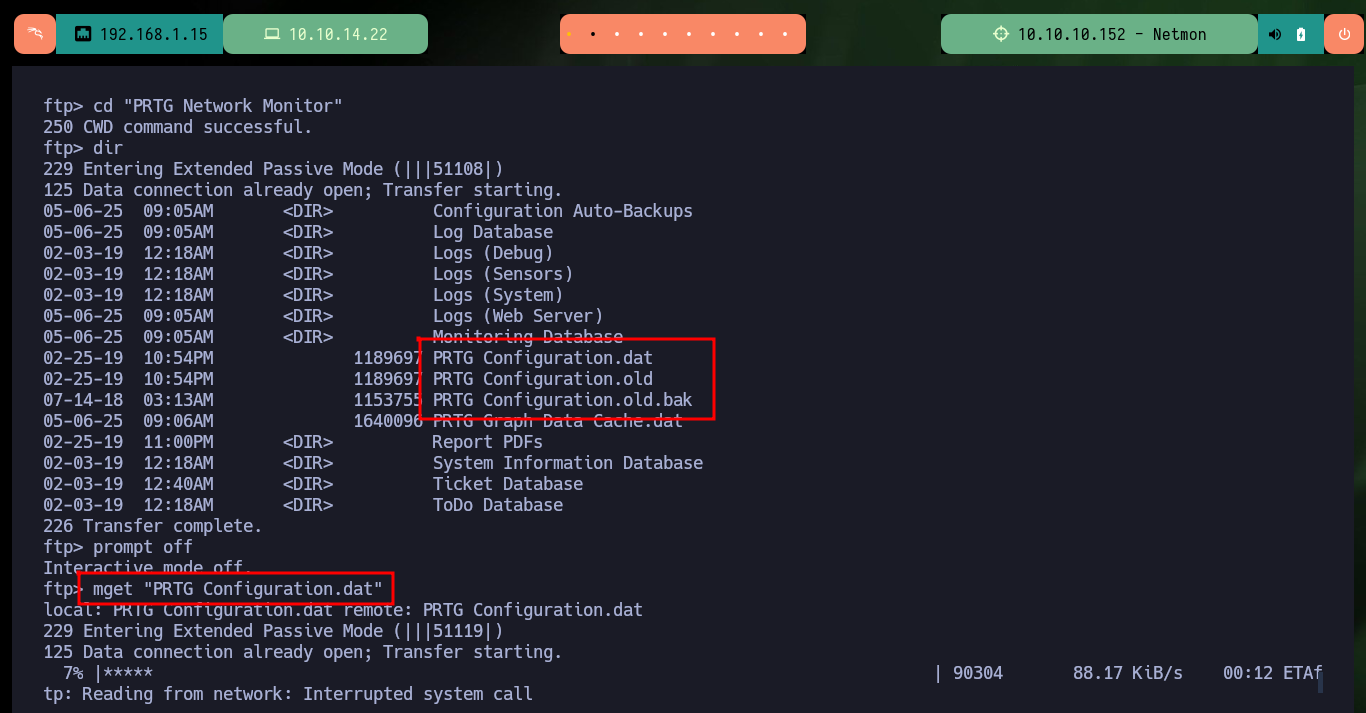Click the 'mget "PRTG Configuration.dat"' command
The width and height of the screenshot is (1366, 713).
pyautogui.click(x=238, y=589)
